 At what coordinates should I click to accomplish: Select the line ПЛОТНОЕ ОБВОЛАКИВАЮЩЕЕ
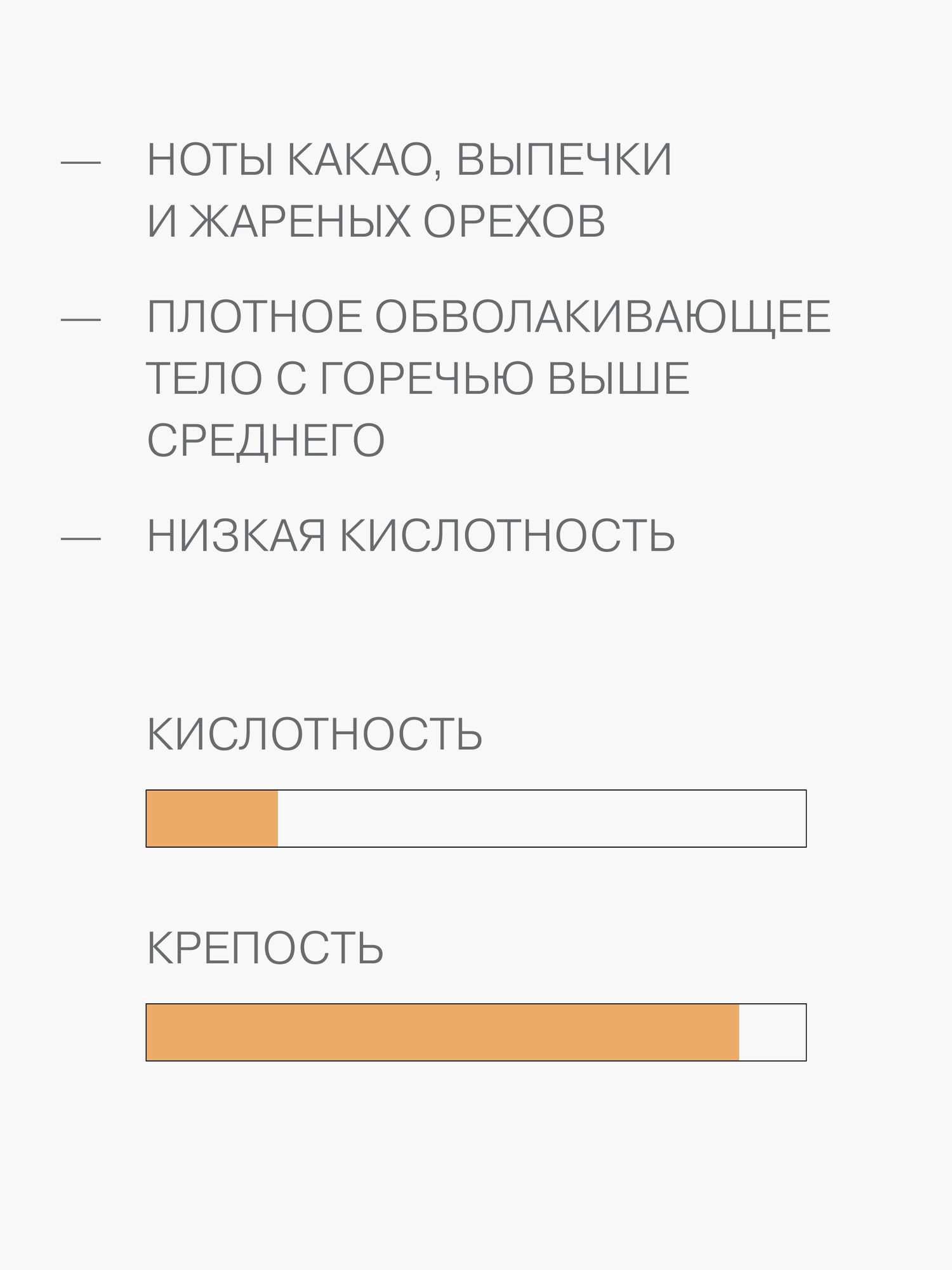tap(489, 317)
